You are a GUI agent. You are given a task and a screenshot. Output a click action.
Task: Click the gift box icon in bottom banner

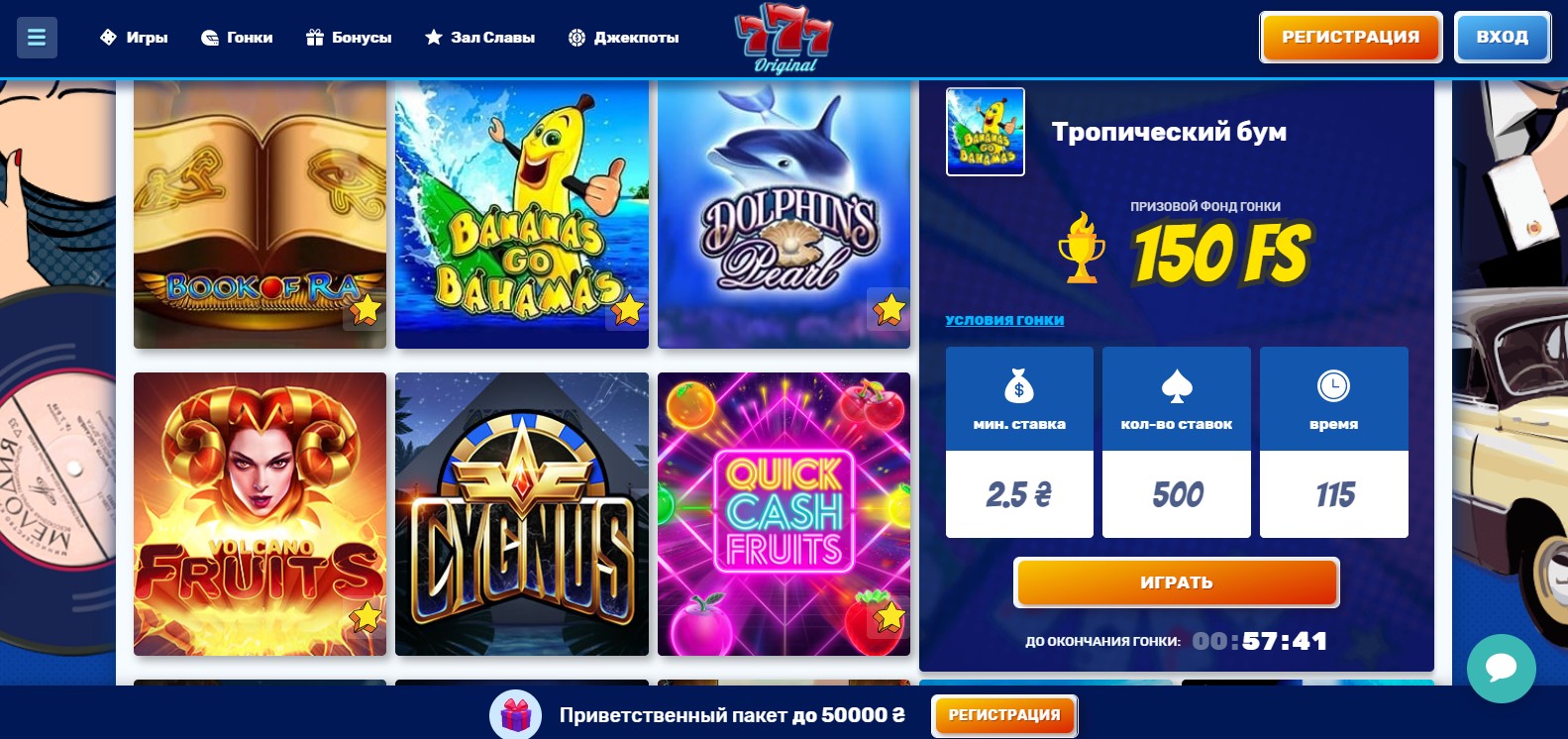click(x=516, y=714)
